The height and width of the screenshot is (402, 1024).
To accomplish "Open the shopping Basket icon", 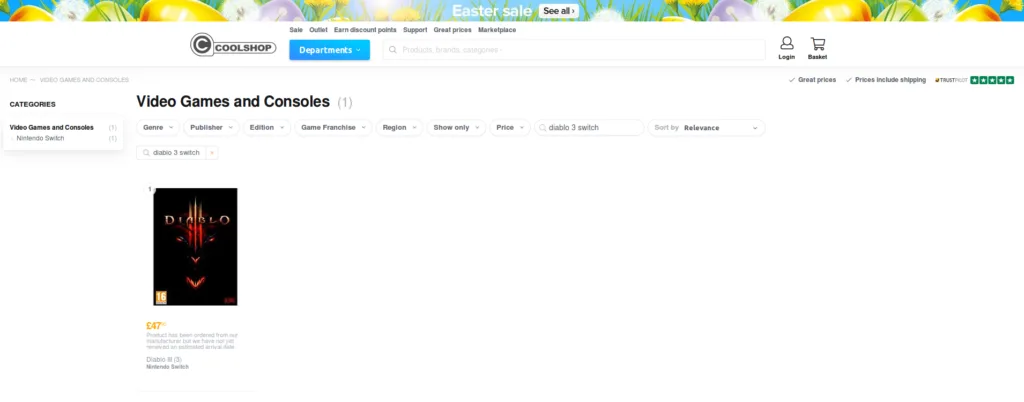I will pyautogui.click(x=817, y=48).
